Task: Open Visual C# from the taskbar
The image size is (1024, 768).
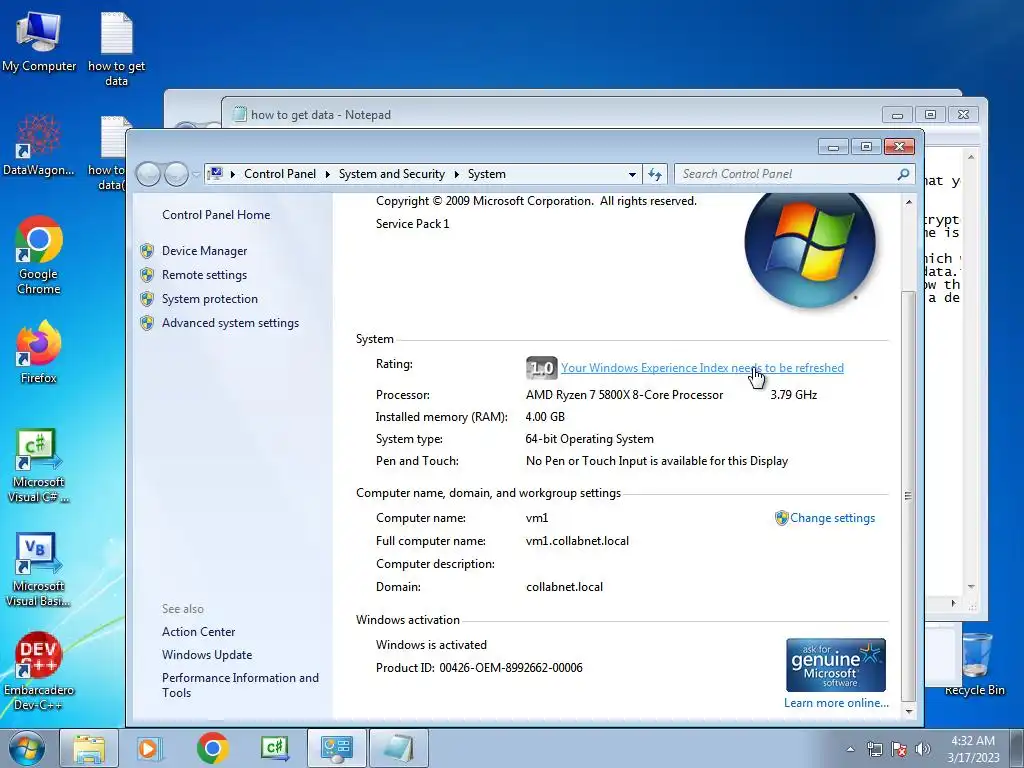Action: point(274,748)
